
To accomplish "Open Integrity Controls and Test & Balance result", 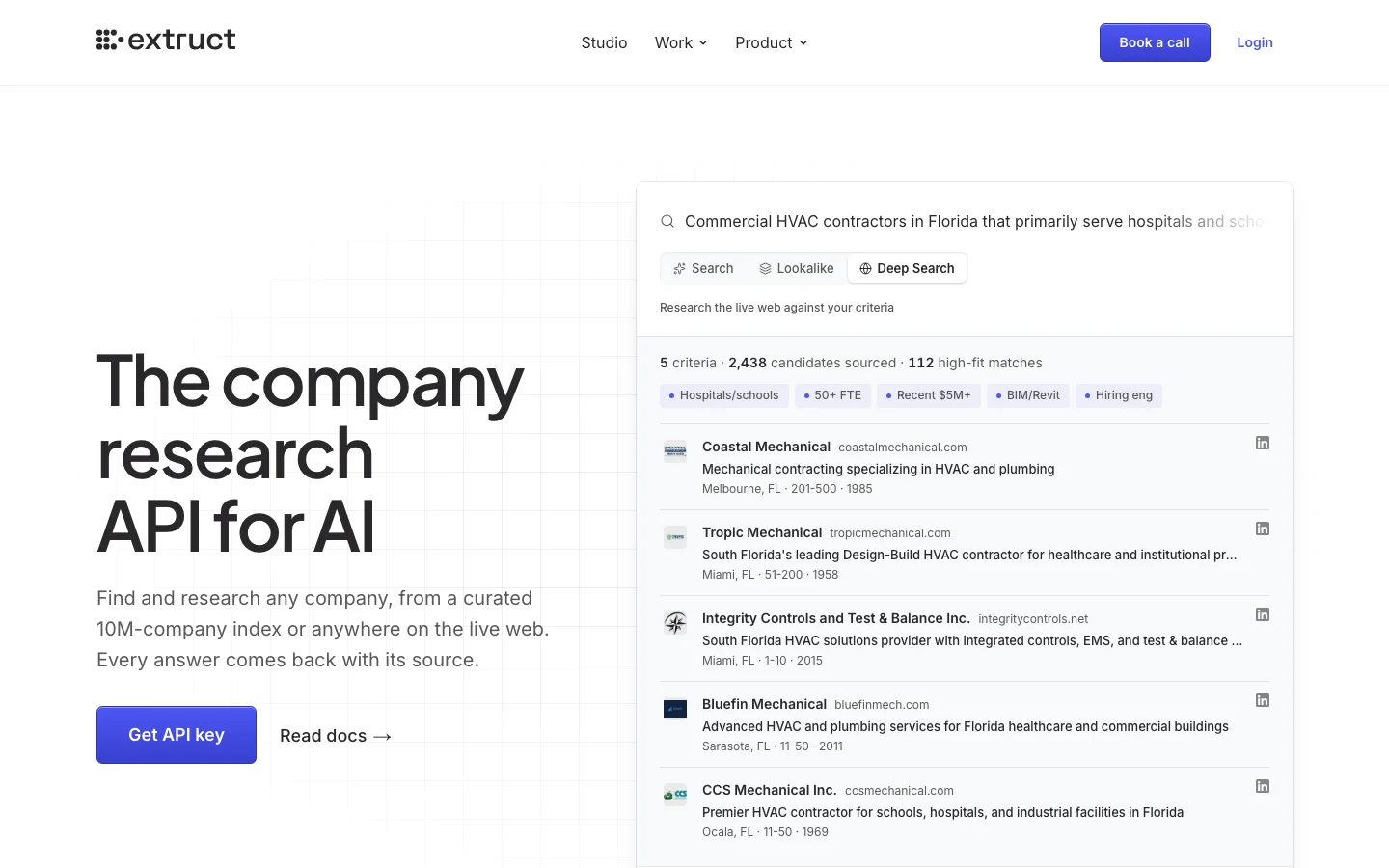I will (x=836, y=618).
